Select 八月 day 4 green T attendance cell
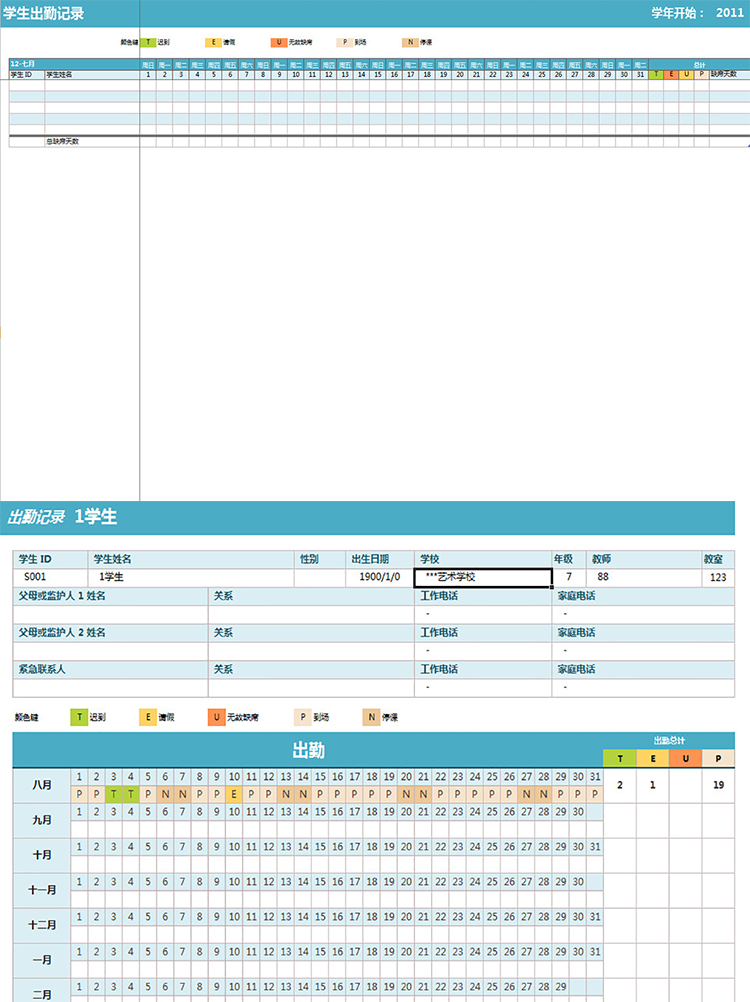The height and width of the screenshot is (1002, 750). click(131, 794)
